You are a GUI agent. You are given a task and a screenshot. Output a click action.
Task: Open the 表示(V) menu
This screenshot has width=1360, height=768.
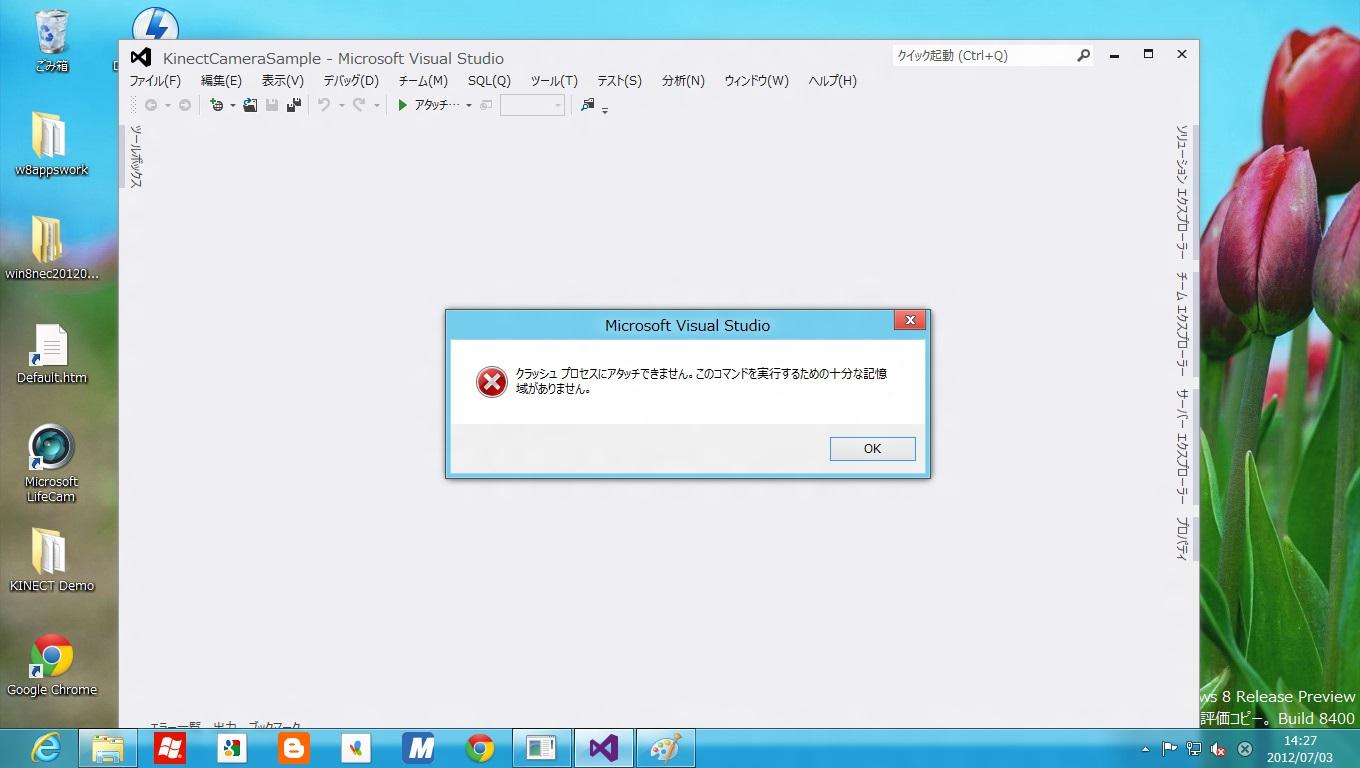click(x=283, y=81)
